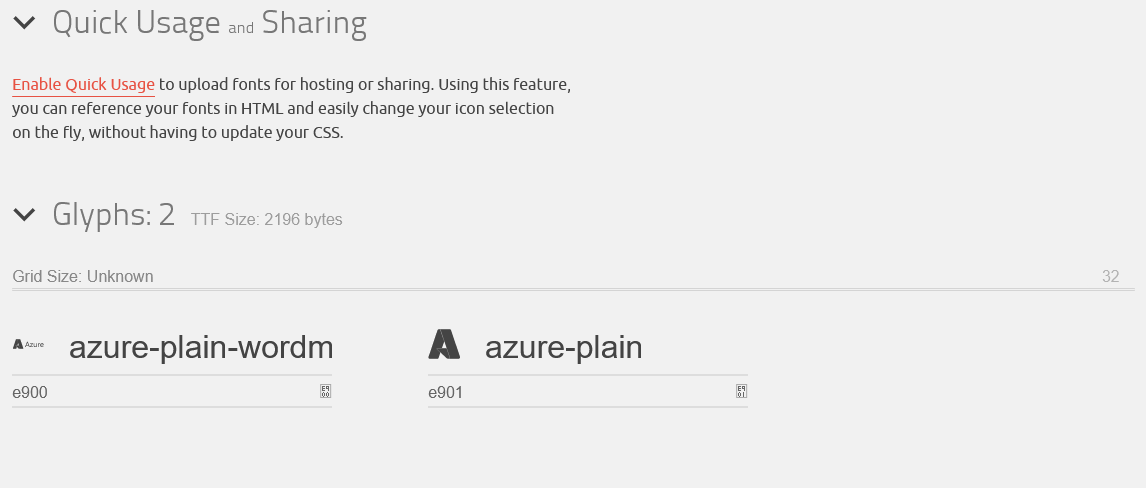Select the Azure wordmark glyph icon

coord(29,345)
